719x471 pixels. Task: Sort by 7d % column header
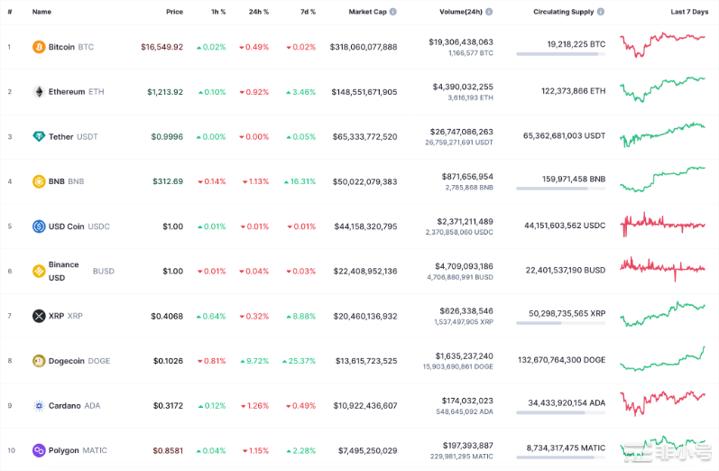coord(306,12)
